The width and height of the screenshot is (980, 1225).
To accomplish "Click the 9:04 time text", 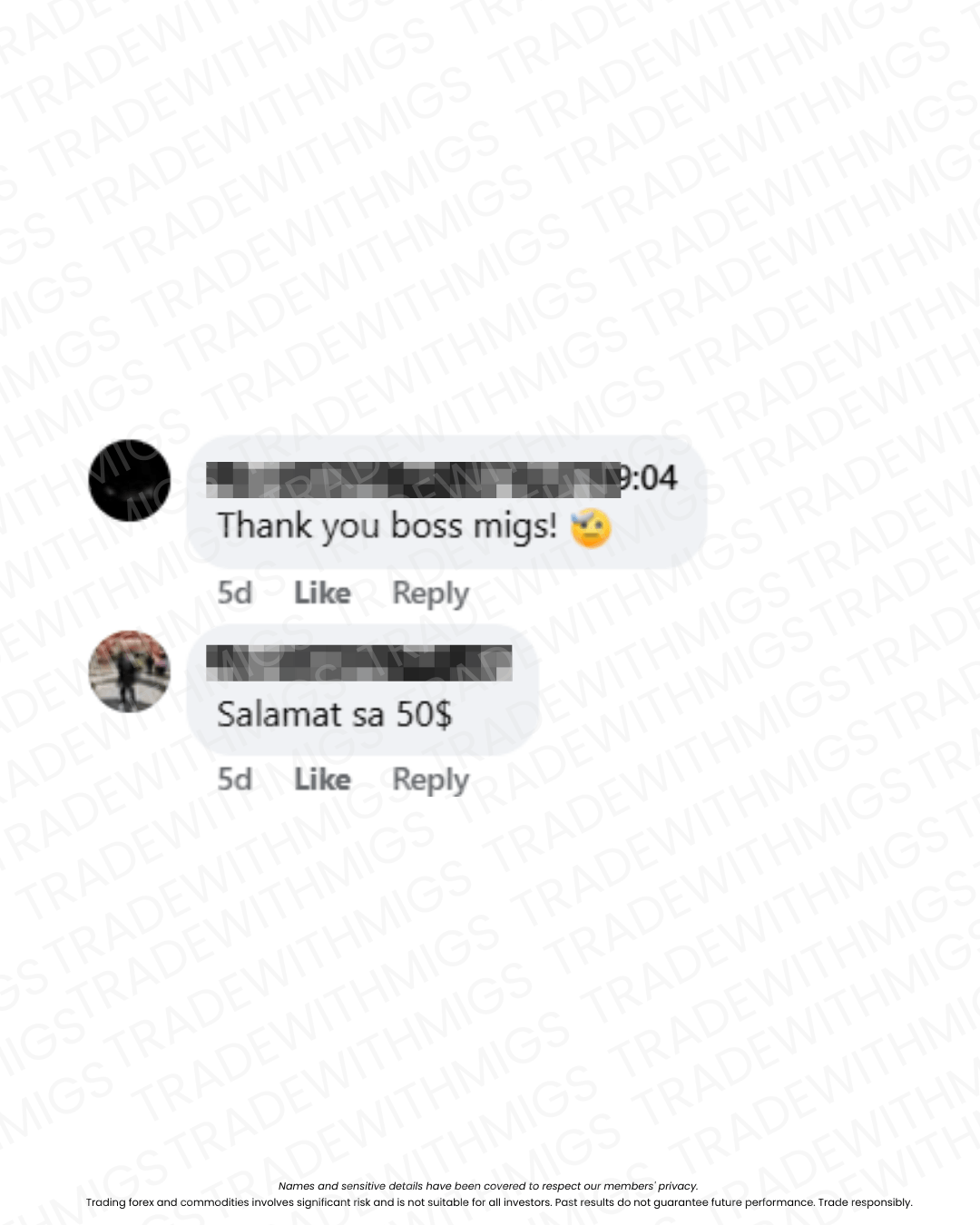I will coord(649,478).
